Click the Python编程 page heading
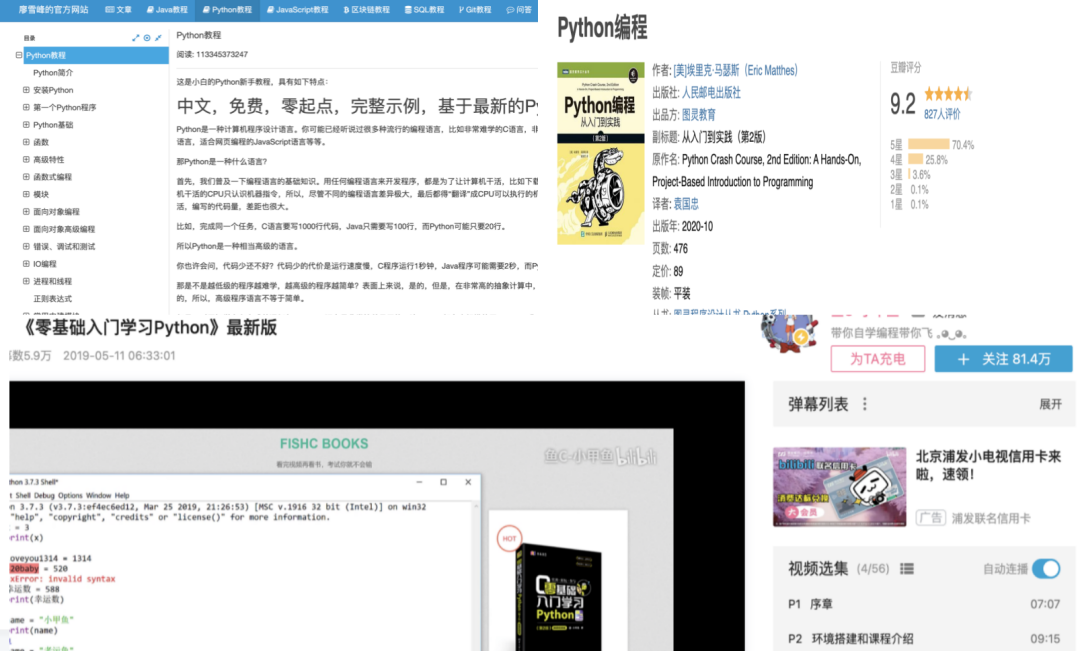Image resolution: width=1080 pixels, height=651 pixels. pyautogui.click(x=602, y=28)
